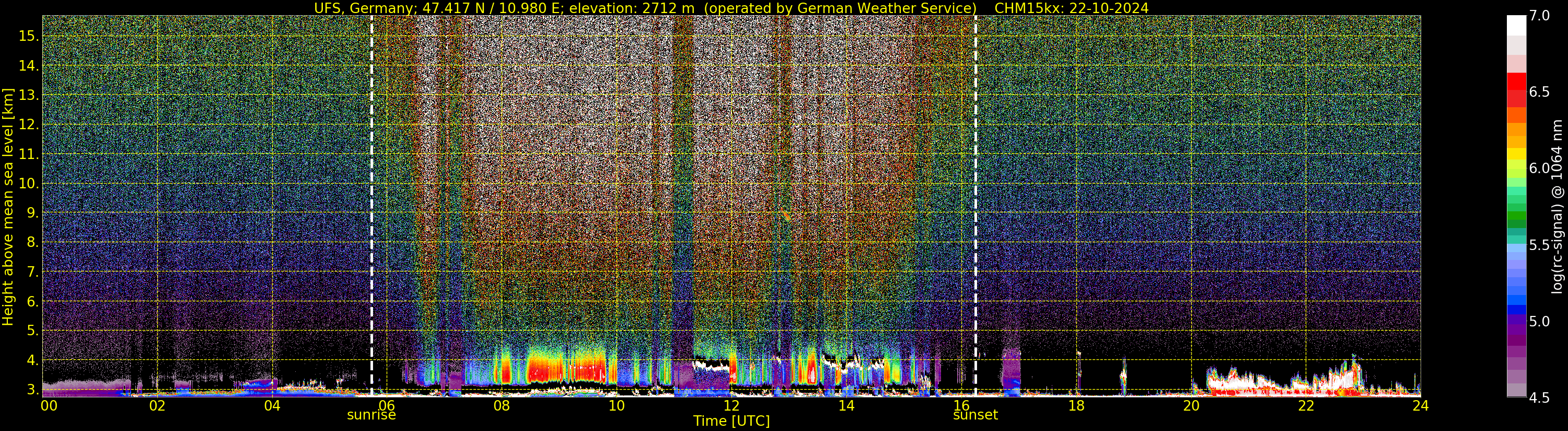Click the "14." height tick label

[x=29, y=66]
